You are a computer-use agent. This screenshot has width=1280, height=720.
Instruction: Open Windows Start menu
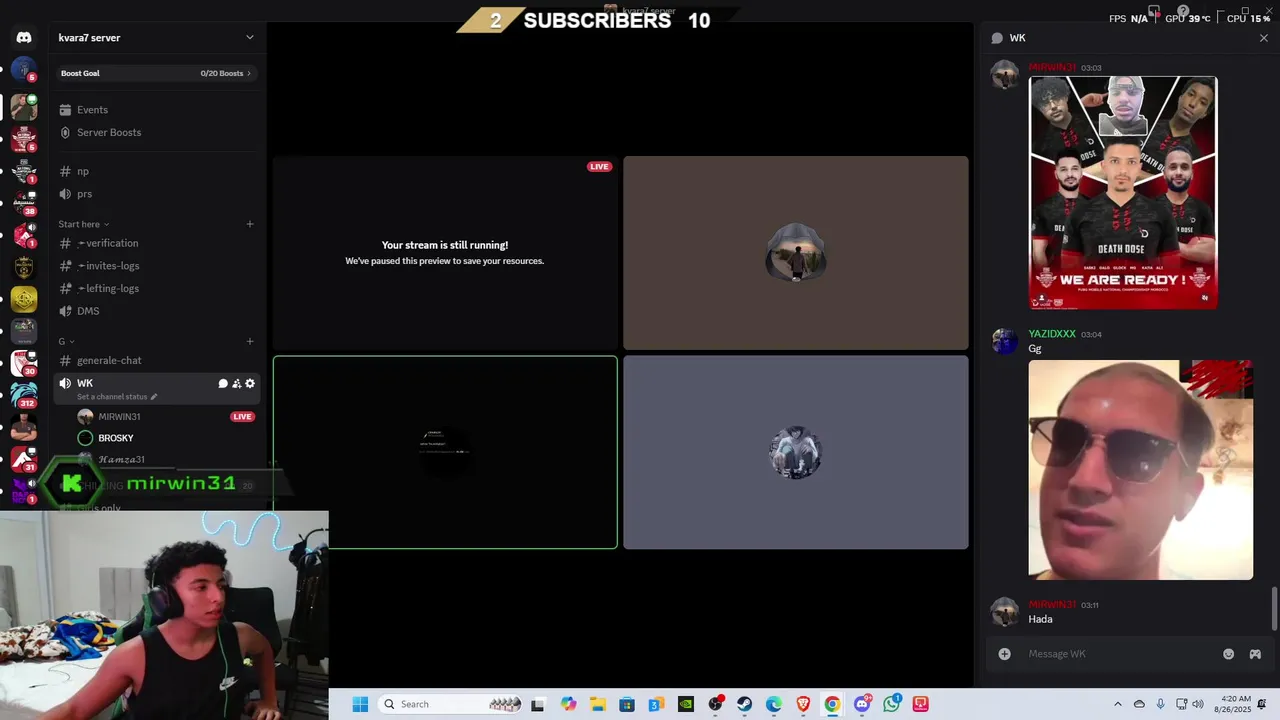click(360, 704)
